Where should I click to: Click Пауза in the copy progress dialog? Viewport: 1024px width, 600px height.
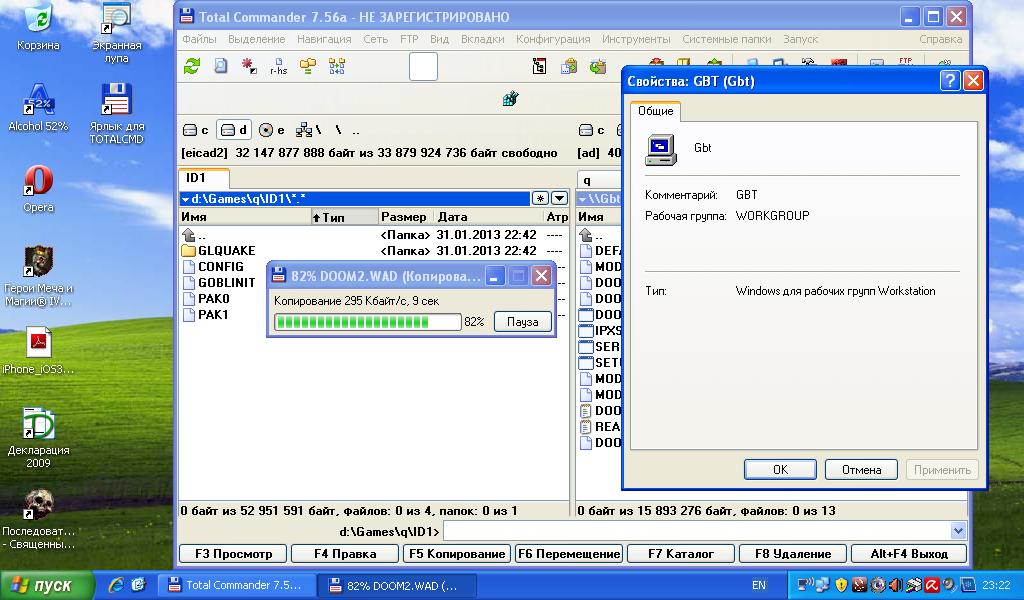[522, 322]
